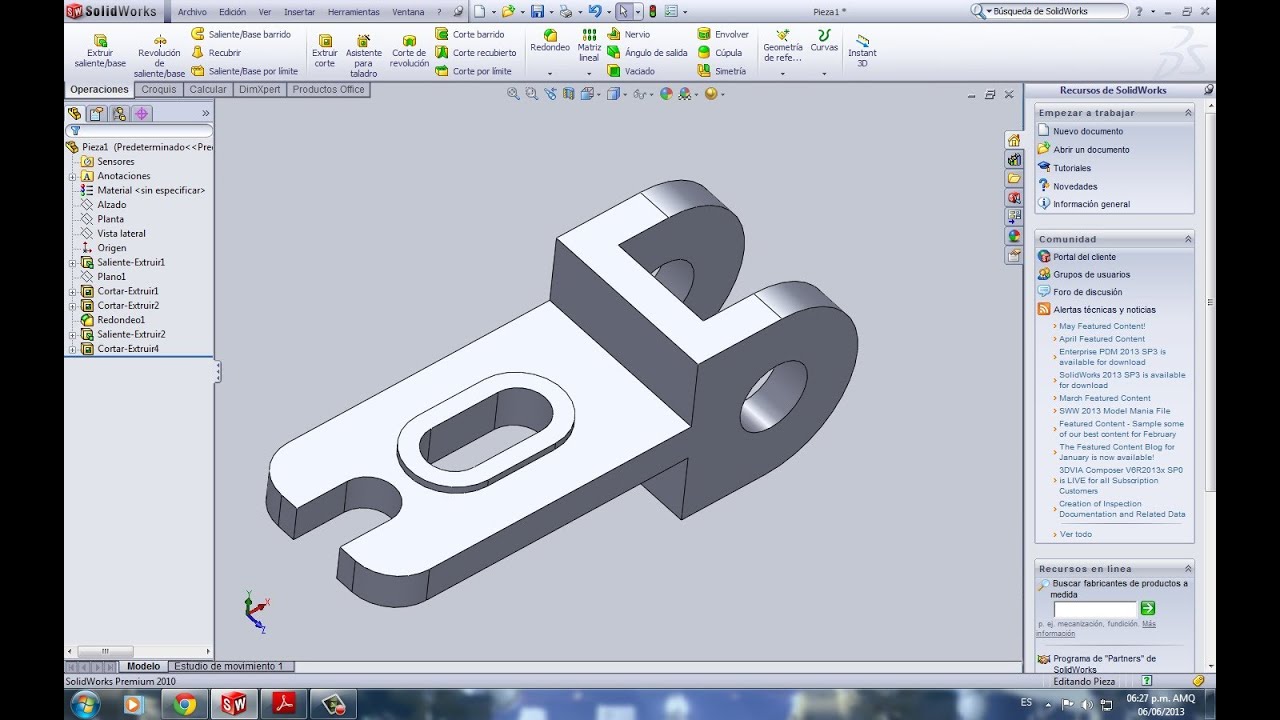Select the Envolver wrap tool
This screenshot has width=1280, height=720.
[x=723, y=34]
